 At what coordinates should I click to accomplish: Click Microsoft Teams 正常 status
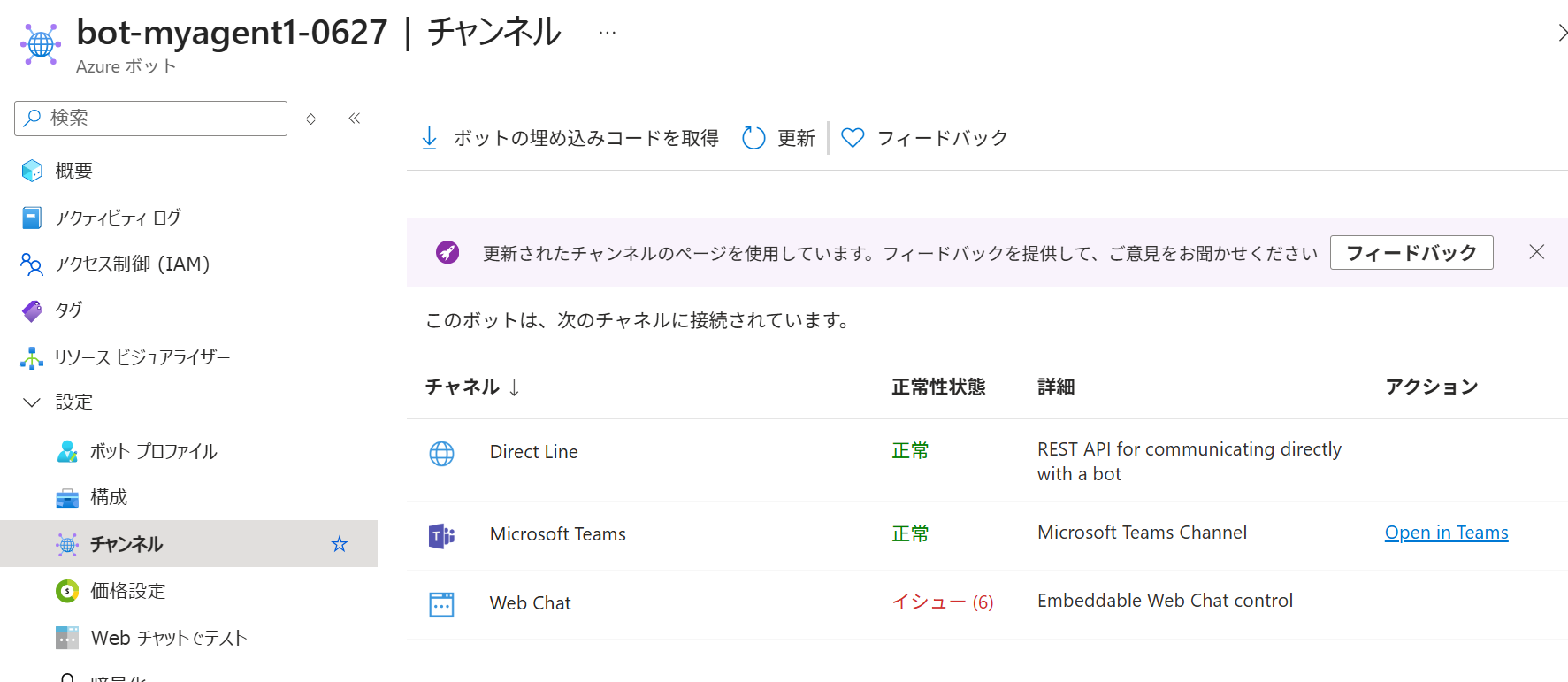(910, 533)
